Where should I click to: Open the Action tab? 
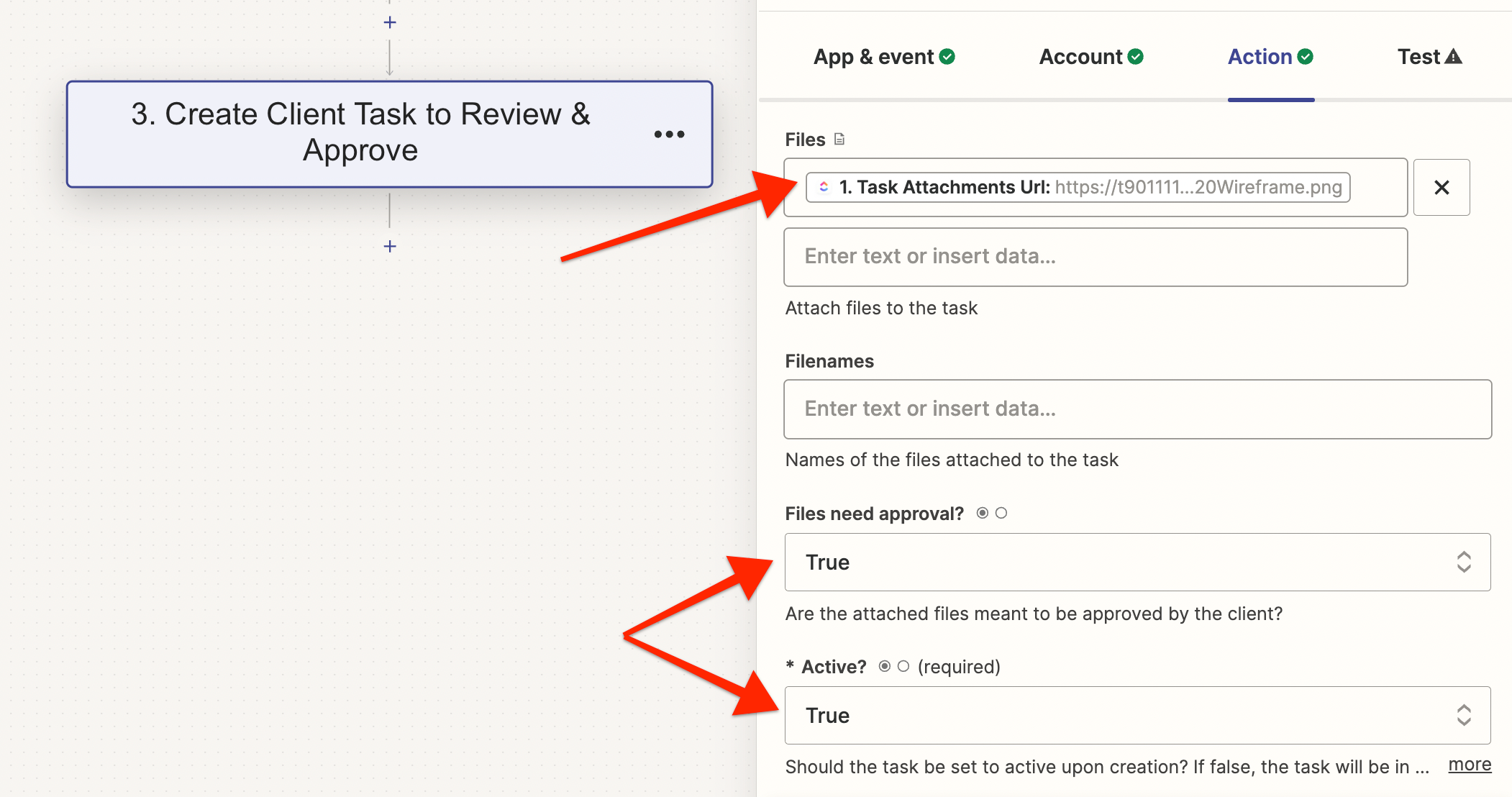[1260, 56]
